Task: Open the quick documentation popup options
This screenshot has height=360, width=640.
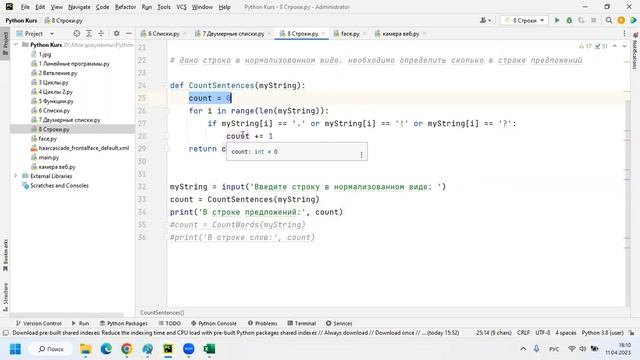Action: [x=362, y=155]
